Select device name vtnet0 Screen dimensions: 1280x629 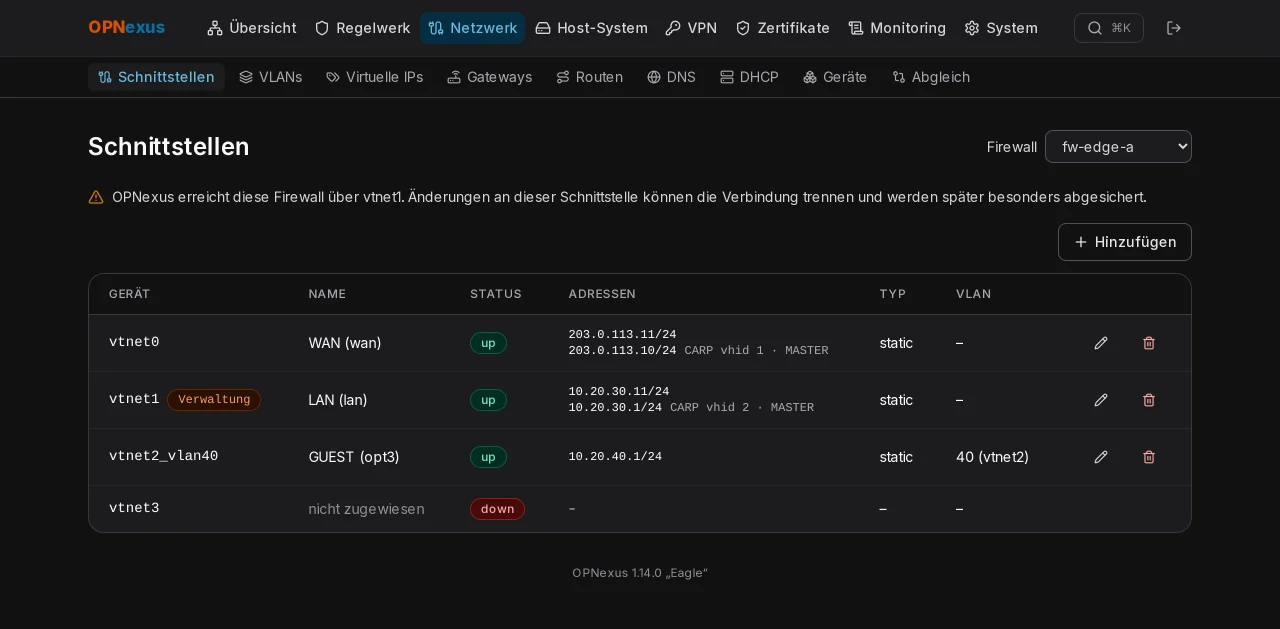point(134,343)
